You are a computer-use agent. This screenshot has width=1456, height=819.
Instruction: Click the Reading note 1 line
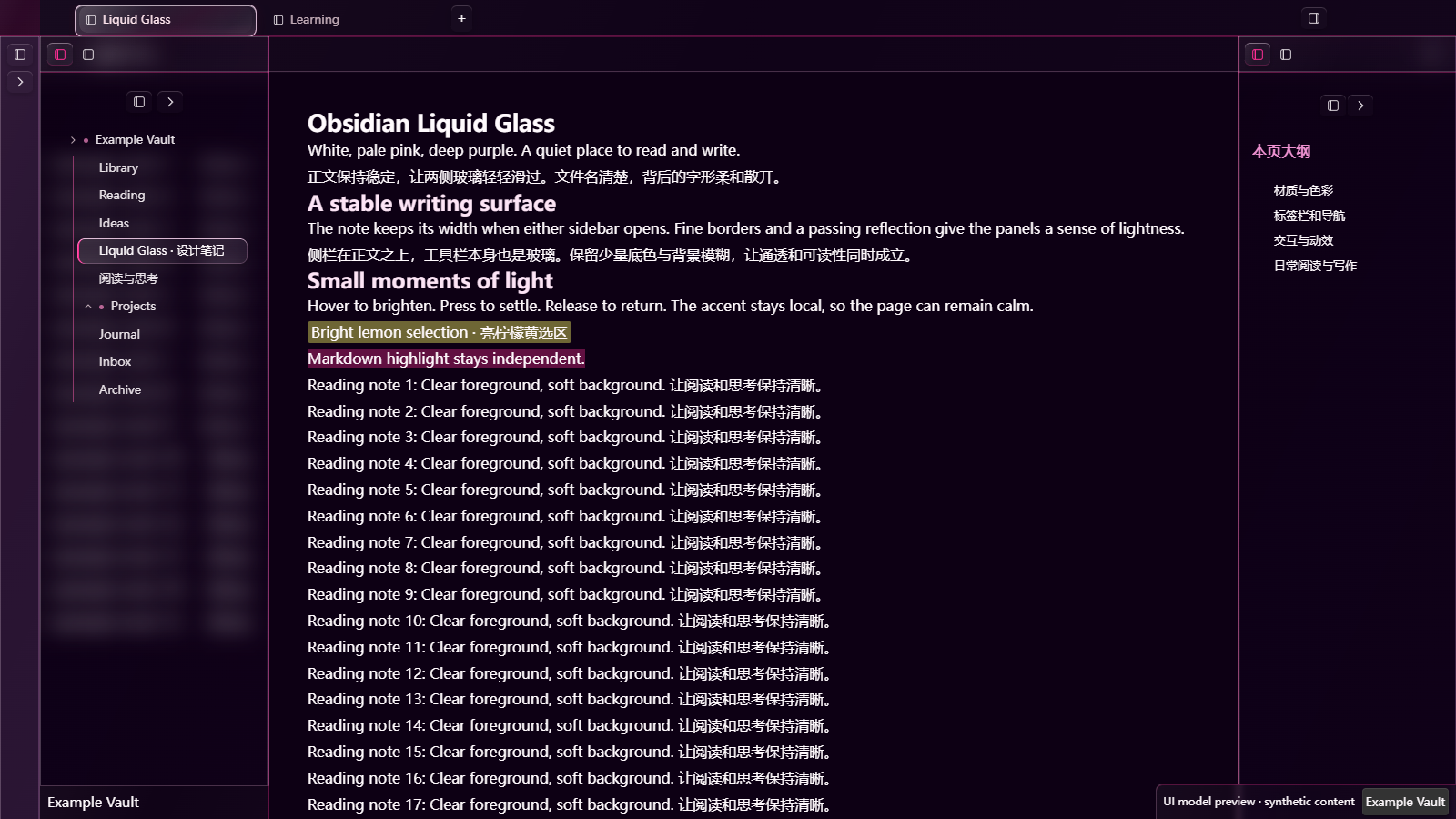pyautogui.click(x=565, y=385)
